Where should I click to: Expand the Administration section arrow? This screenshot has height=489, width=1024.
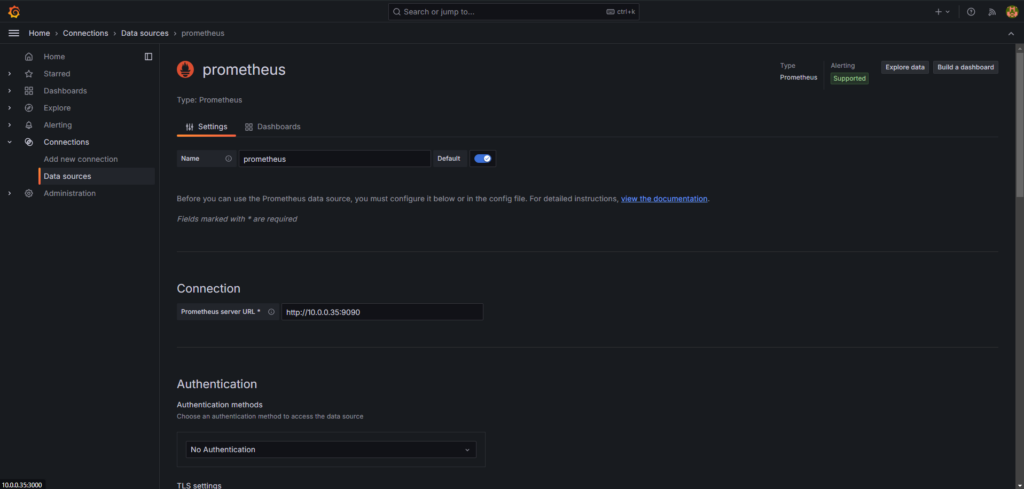tap(9, 193)
